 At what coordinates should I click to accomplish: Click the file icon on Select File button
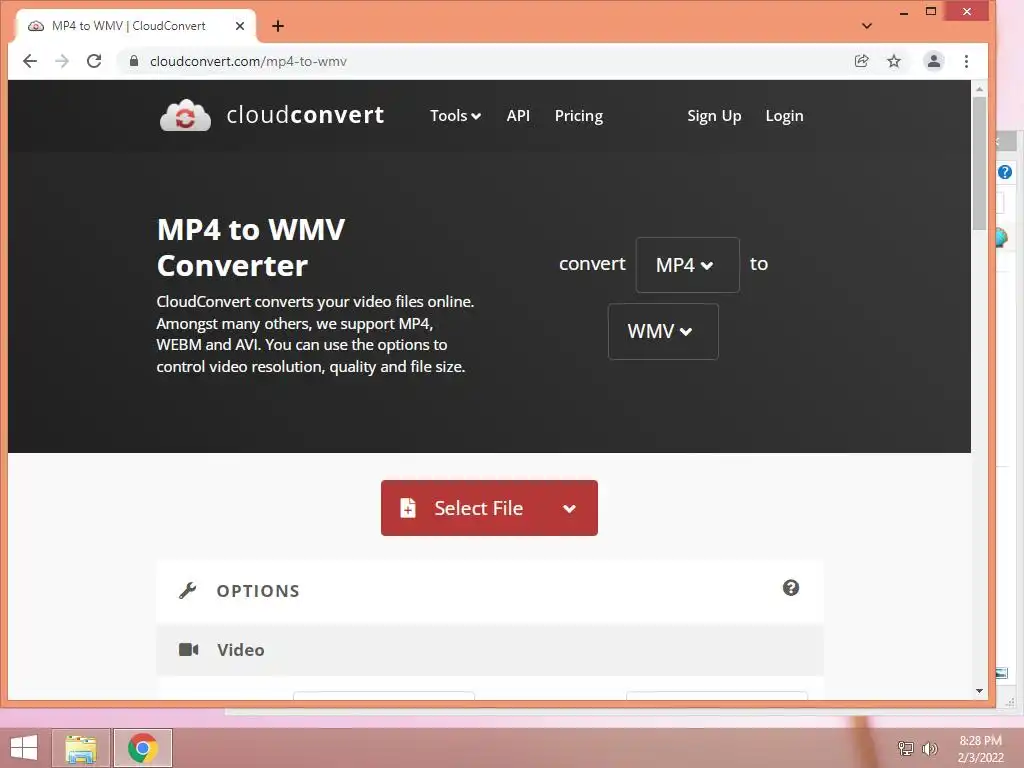(408, 507)
